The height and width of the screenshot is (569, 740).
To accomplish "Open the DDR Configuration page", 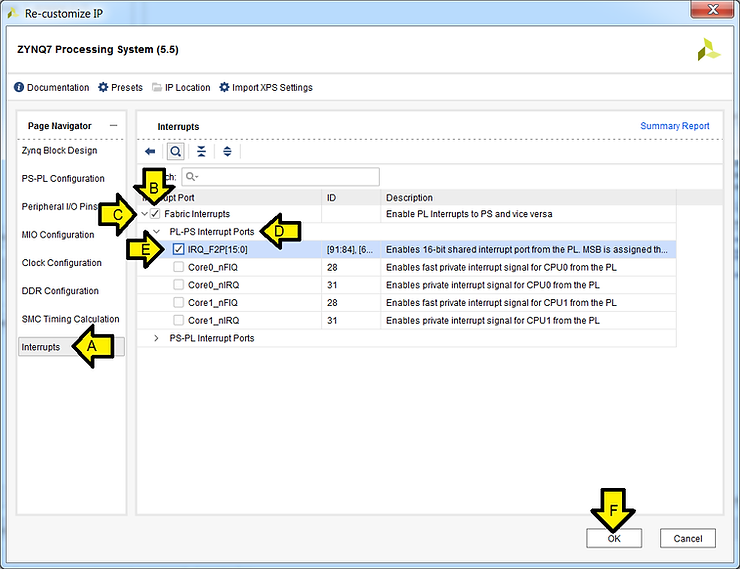I will tap(60, 291).
